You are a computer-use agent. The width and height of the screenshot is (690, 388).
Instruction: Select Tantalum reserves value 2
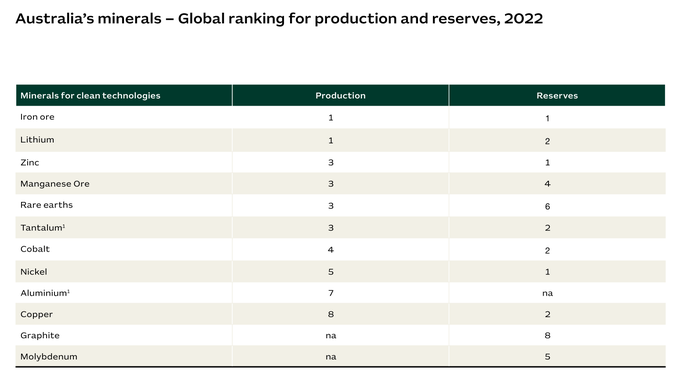pyautogui.click(x=547, y=228)
